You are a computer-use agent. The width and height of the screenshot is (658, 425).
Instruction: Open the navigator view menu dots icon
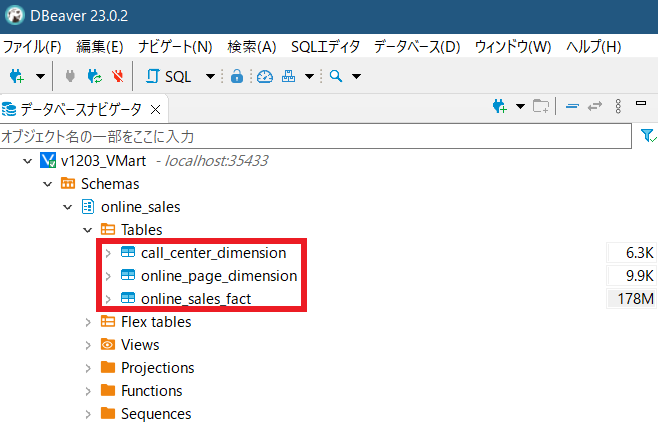point(618,106)
